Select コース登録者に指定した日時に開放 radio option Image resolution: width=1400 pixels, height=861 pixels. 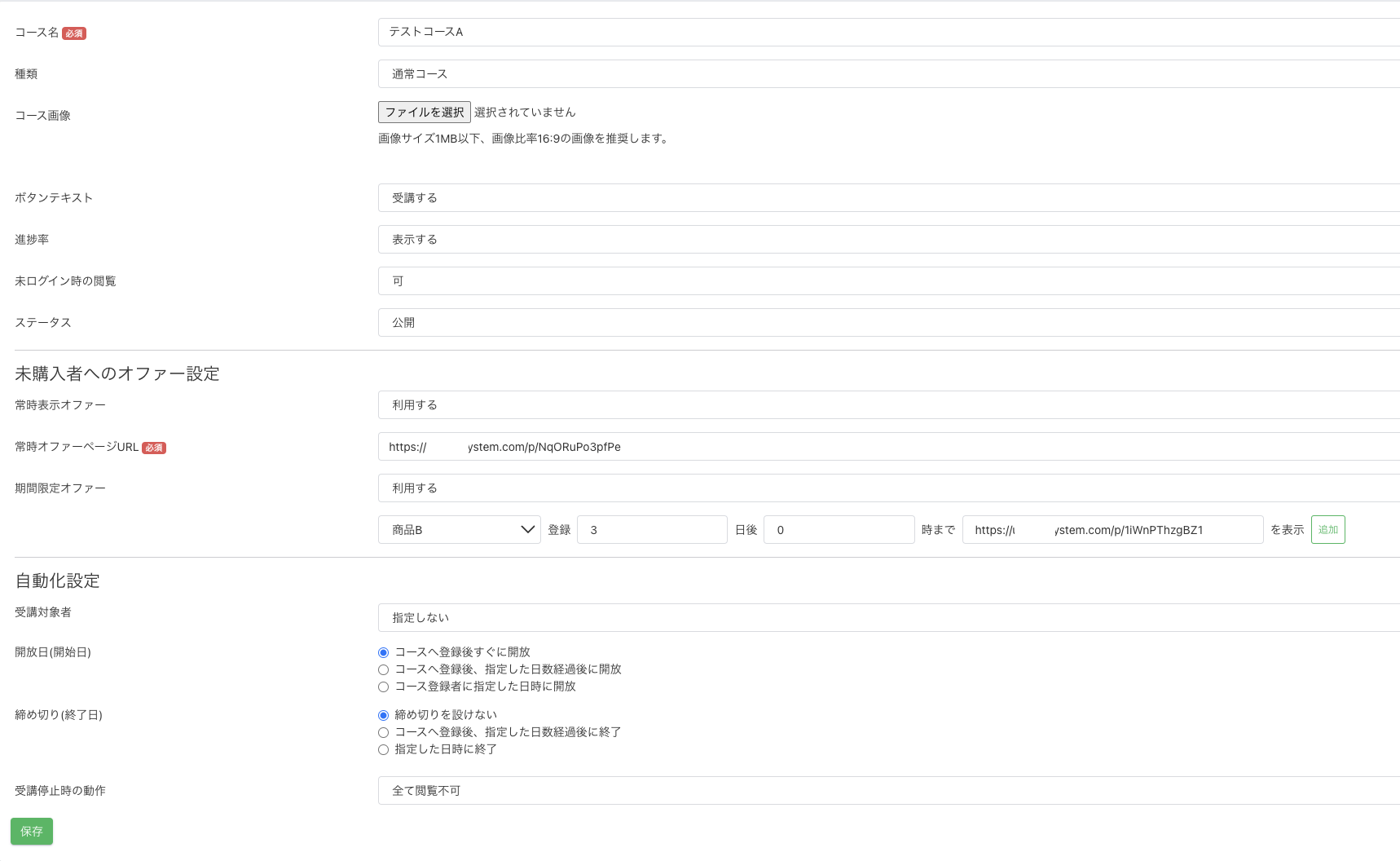point(383,687)
